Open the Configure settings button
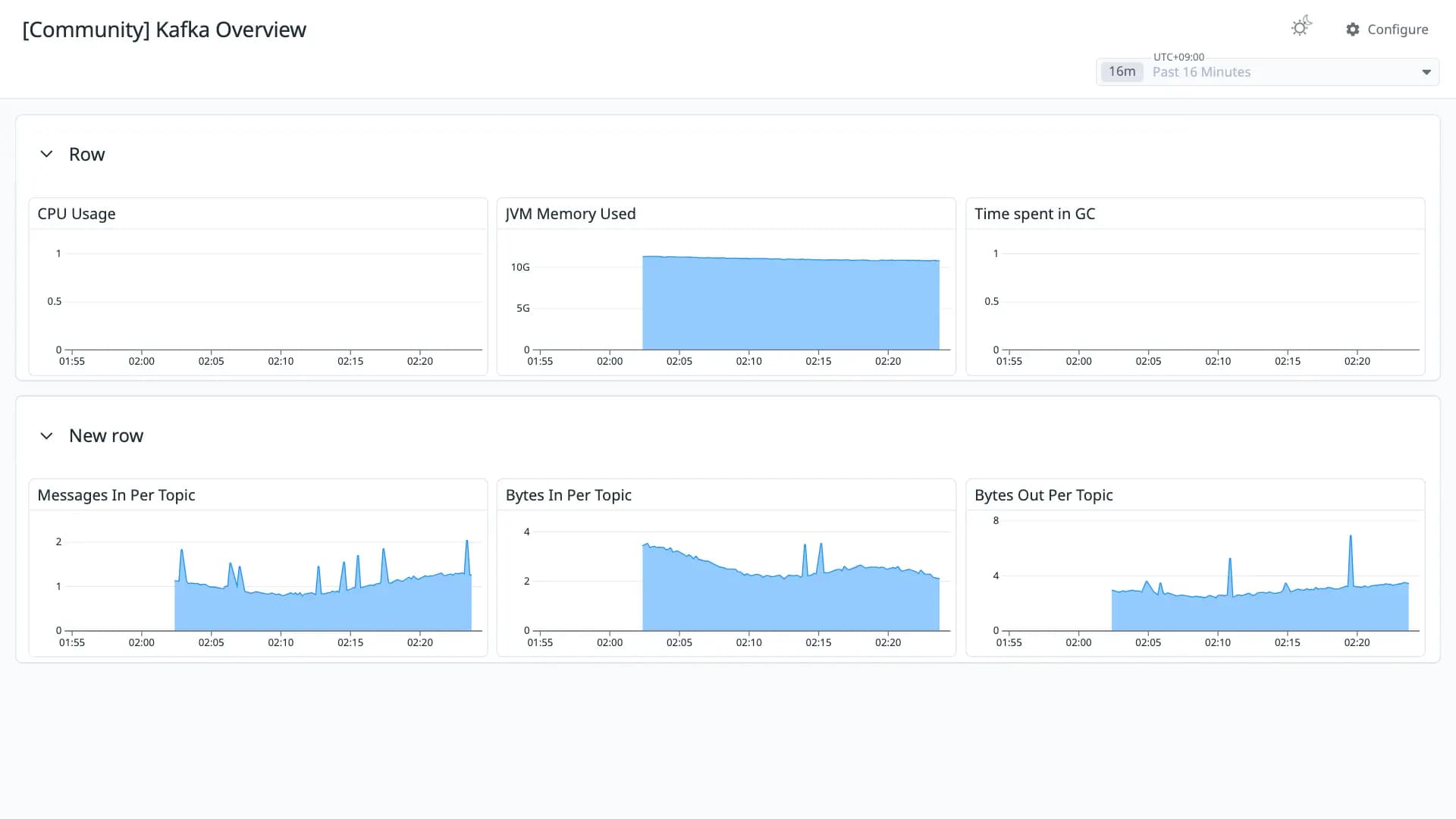The width and height of the screenshot is (1456, 819). 1387,30
